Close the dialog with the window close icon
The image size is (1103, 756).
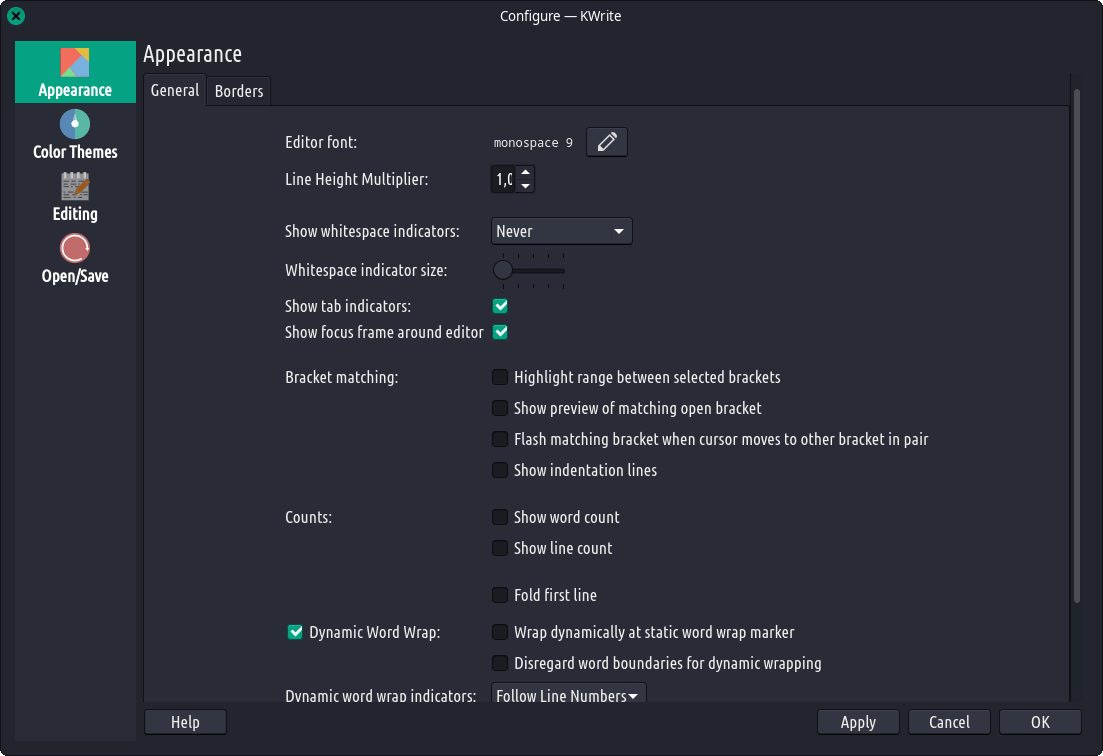point(17,16)
